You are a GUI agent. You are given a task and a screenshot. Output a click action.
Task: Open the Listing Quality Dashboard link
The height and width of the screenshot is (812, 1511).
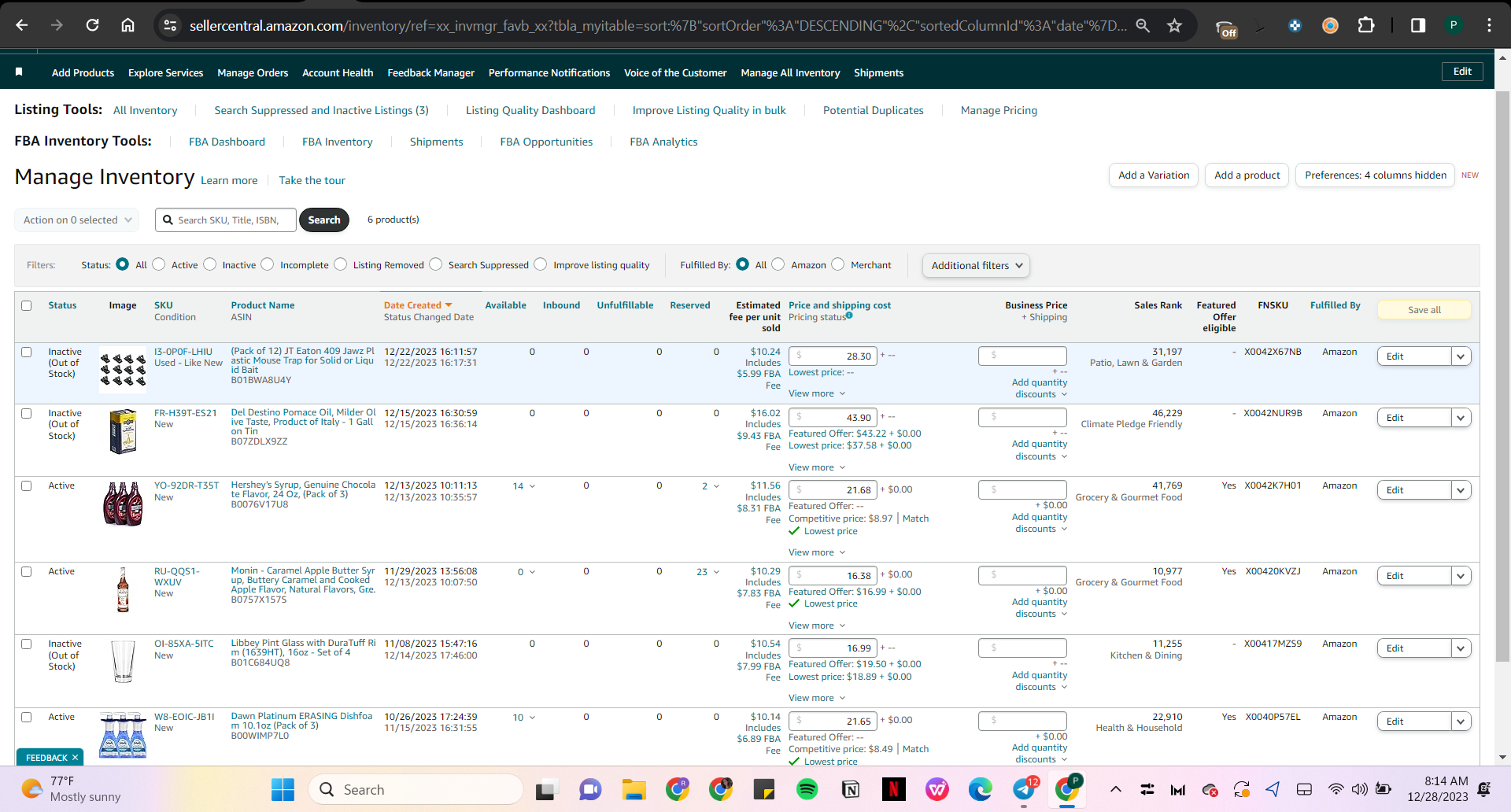[x=530, y=110]
